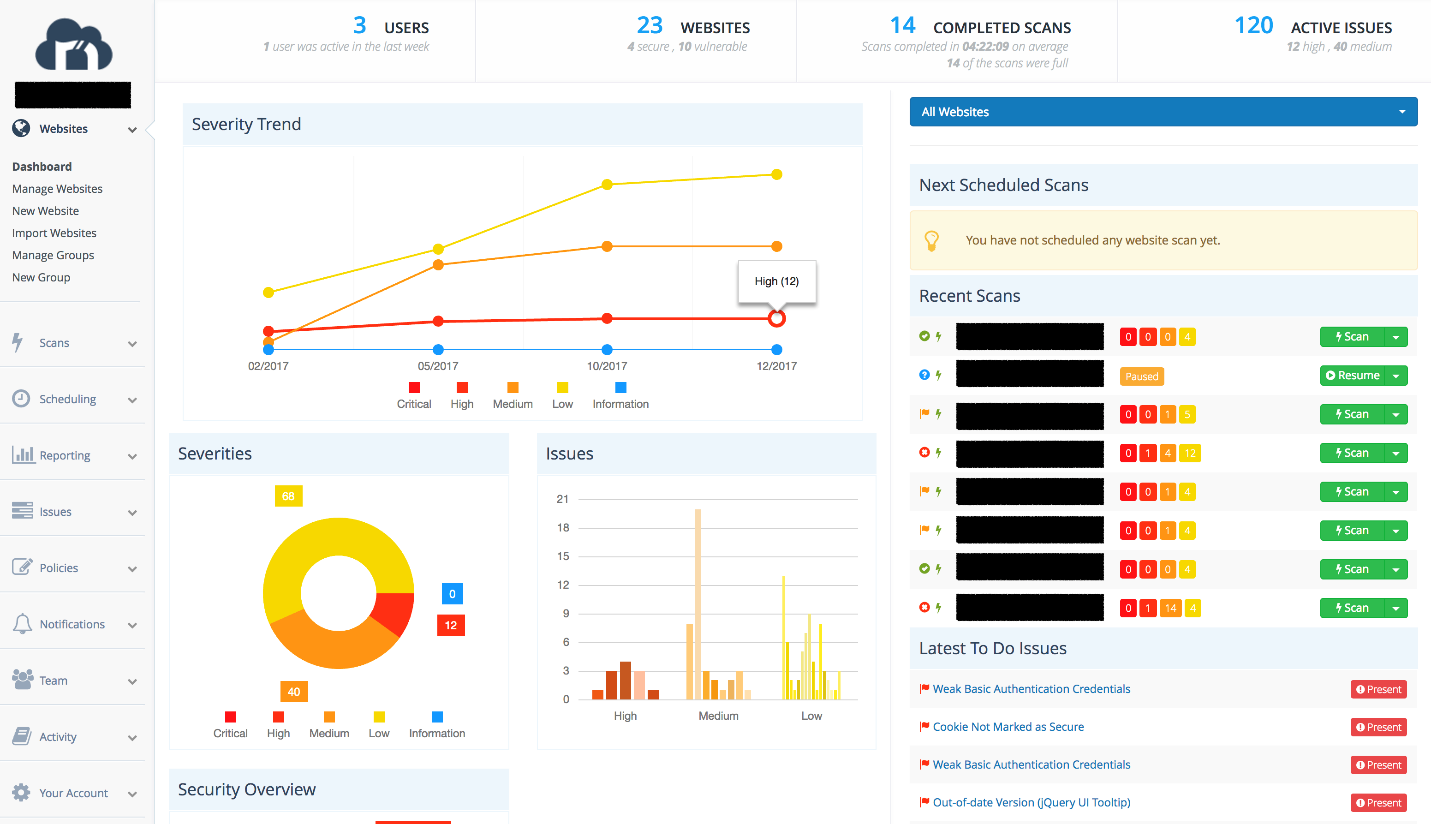Click the Scheduling clock icon in sidebar
The height and width of the screenshot is (824, 1431).
click(x=21, y=399)
